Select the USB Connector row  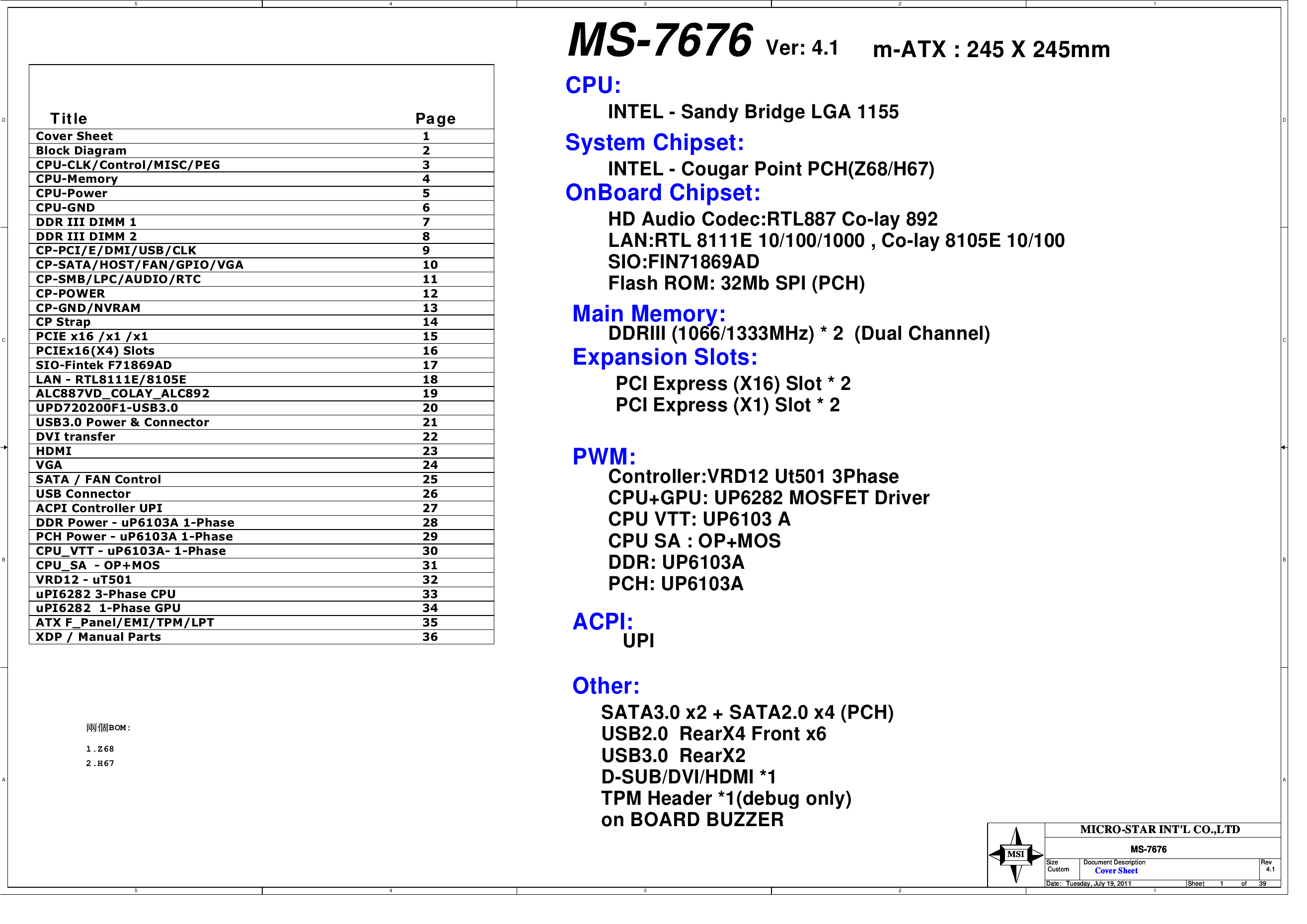coord(83,494)
